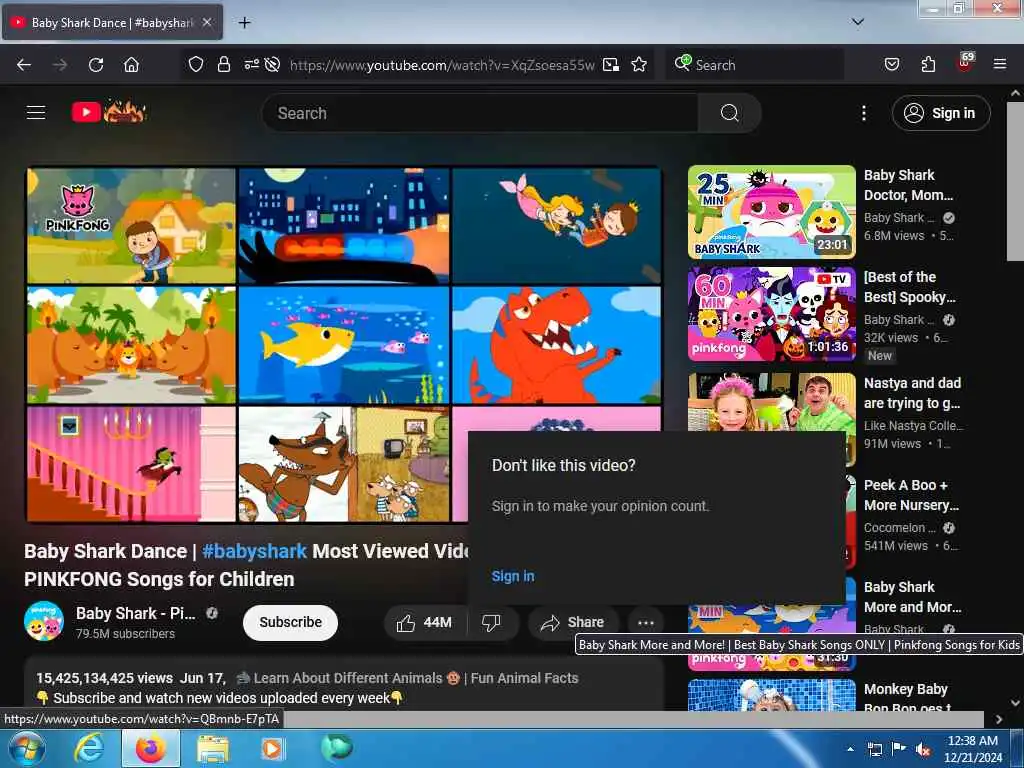The height and width of the screenshot is (768, 1024).
Task: Click the video player area
Action: click(344, 344)
